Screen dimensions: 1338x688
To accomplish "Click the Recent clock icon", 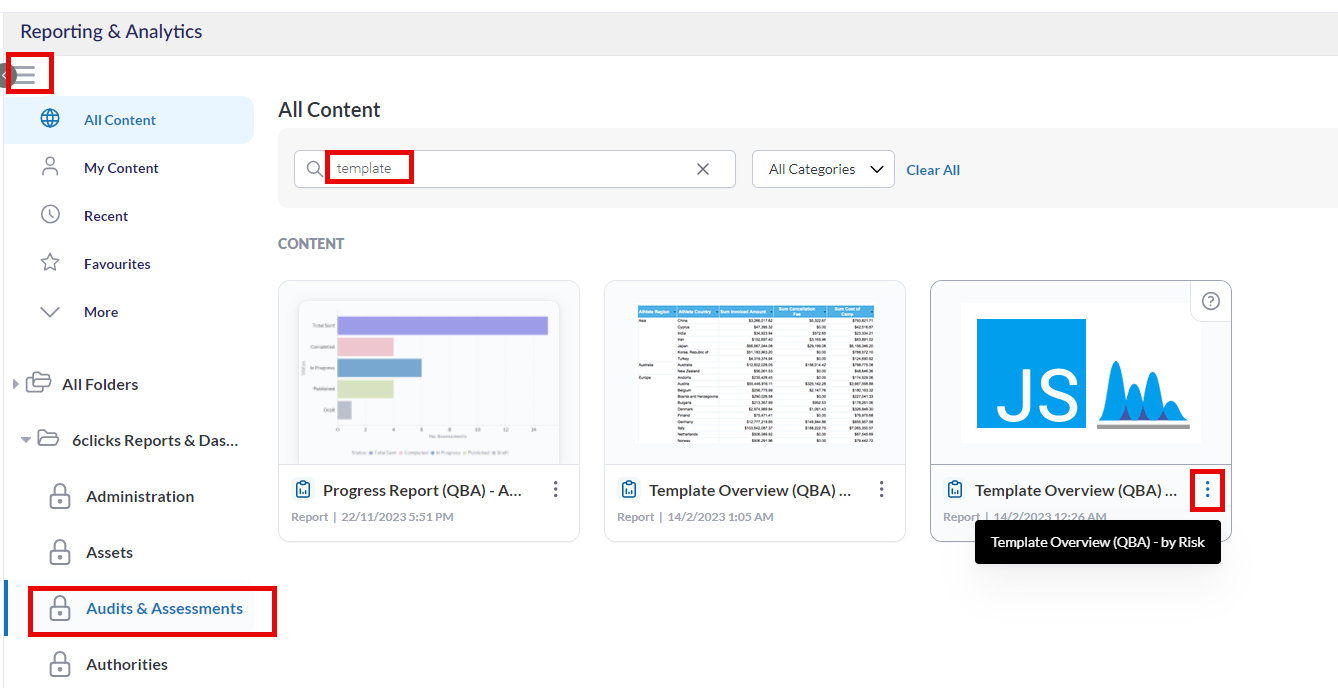I will (50, 215).
